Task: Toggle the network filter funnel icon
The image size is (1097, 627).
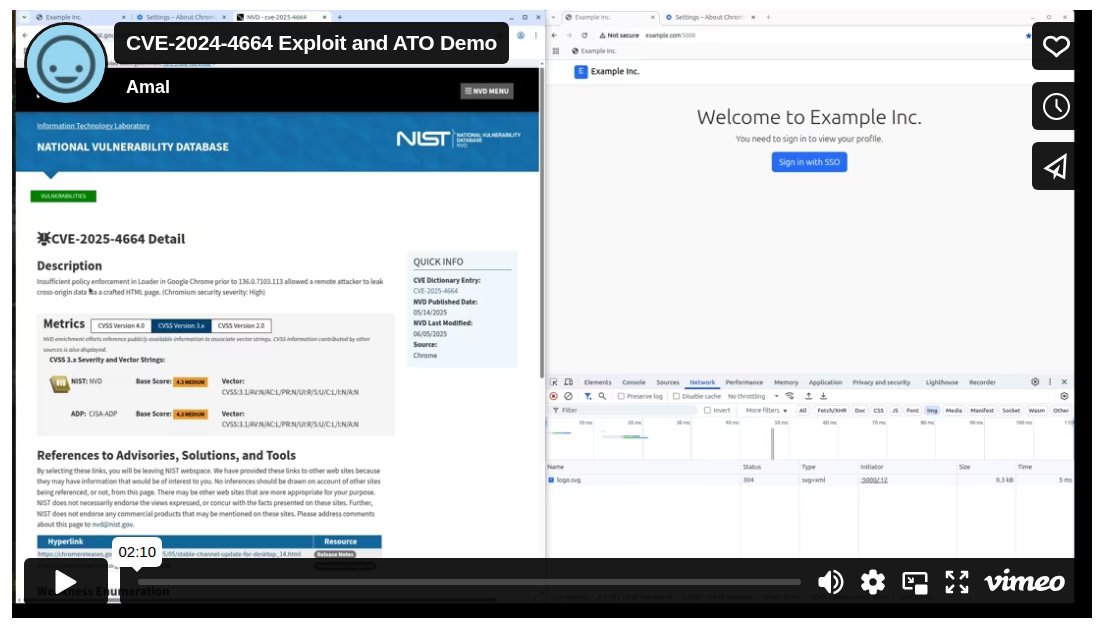Action: click(588, 396)
